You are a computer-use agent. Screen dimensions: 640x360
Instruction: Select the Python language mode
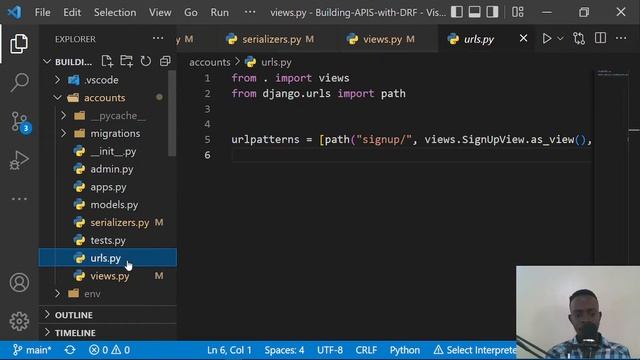click(x=404, y=350)
